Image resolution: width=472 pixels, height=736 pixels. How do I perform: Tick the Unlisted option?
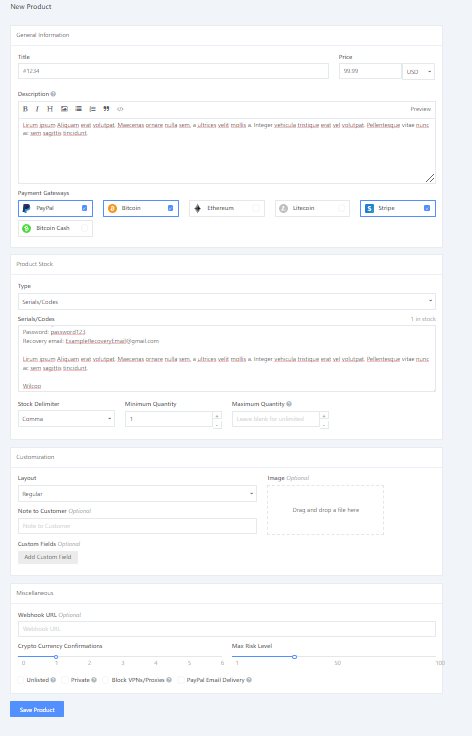coord(21,680)
